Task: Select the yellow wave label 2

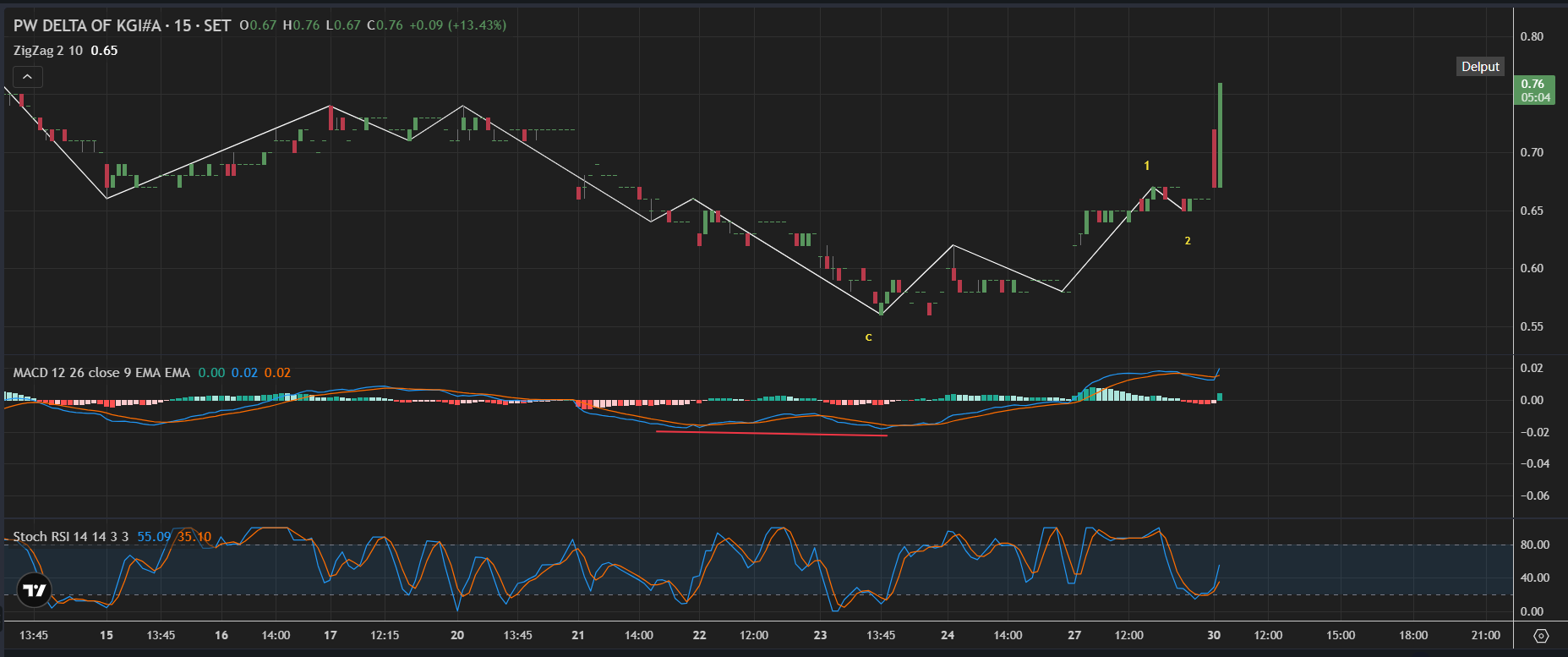Action: [1188, 241]
